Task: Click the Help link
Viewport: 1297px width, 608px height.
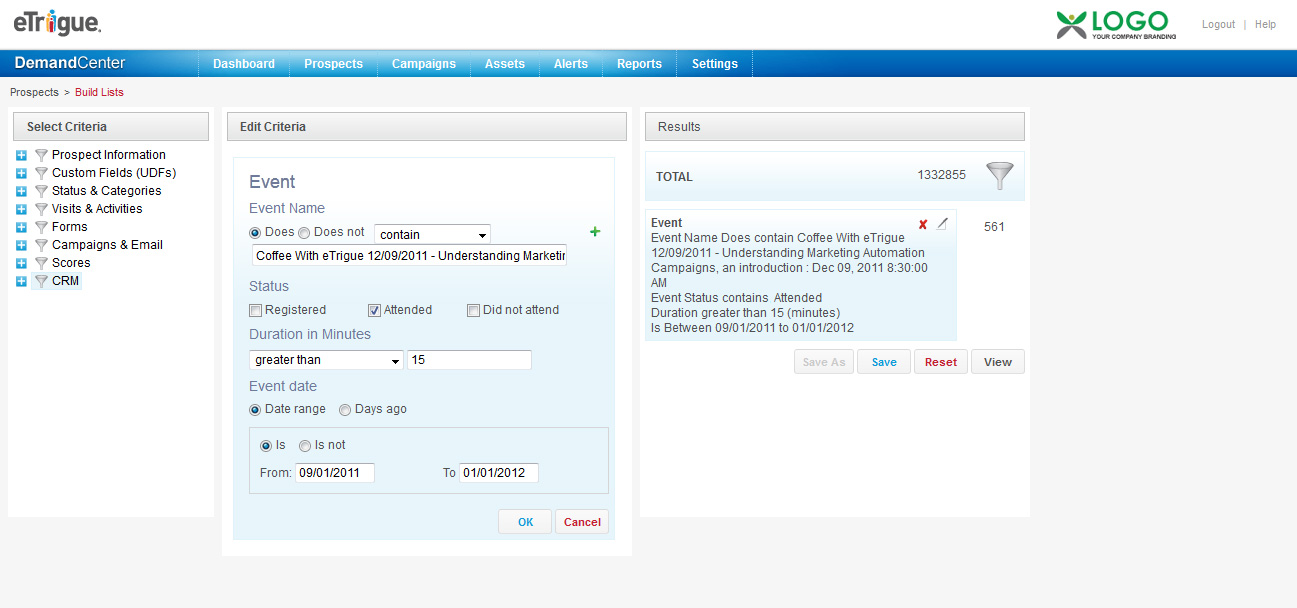Action: [1265, 24]
